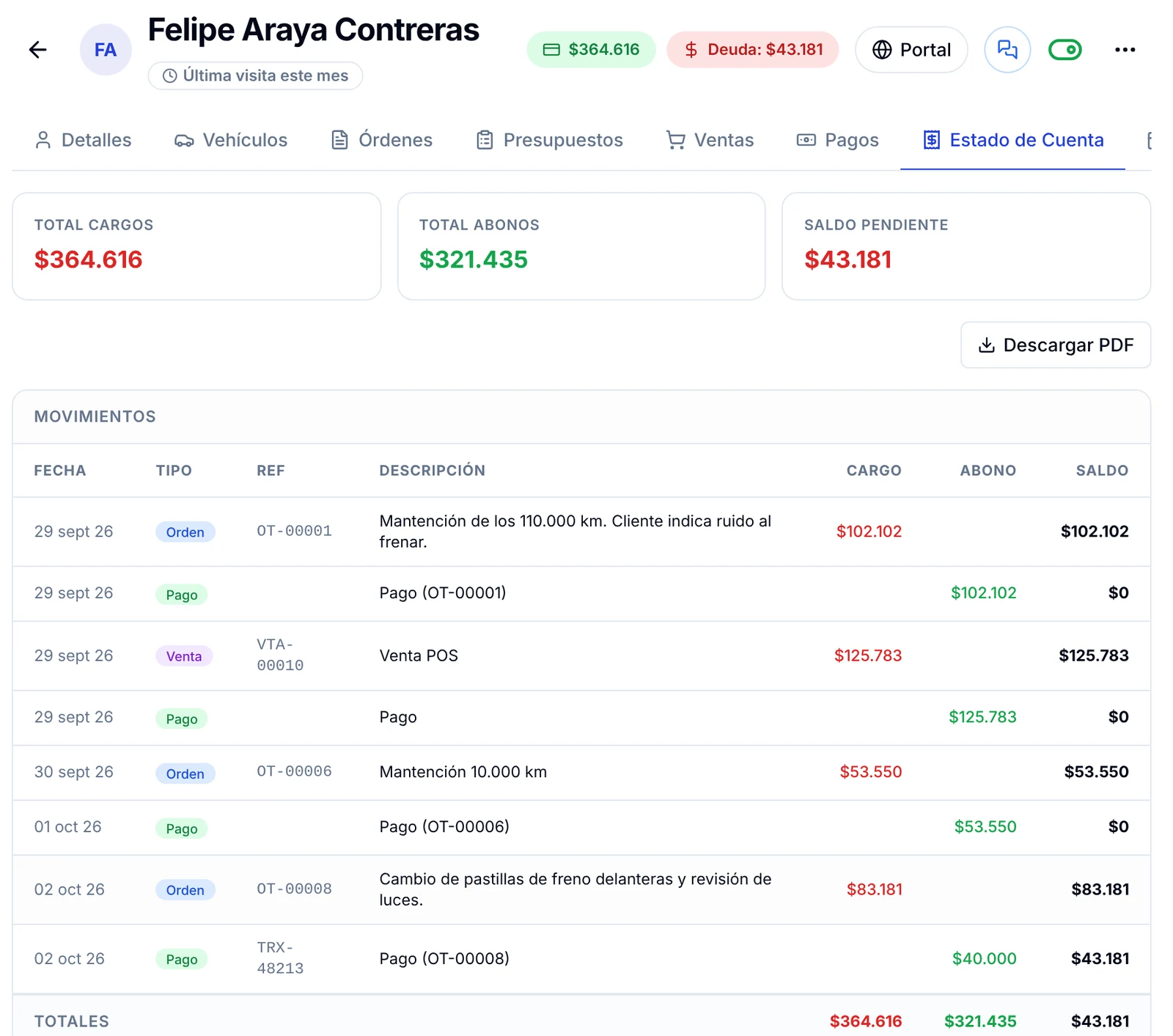The height and width of the screenshot is (1036, 1173).
Task: Click reference OT-00006
Action: [x=294, y=771]
